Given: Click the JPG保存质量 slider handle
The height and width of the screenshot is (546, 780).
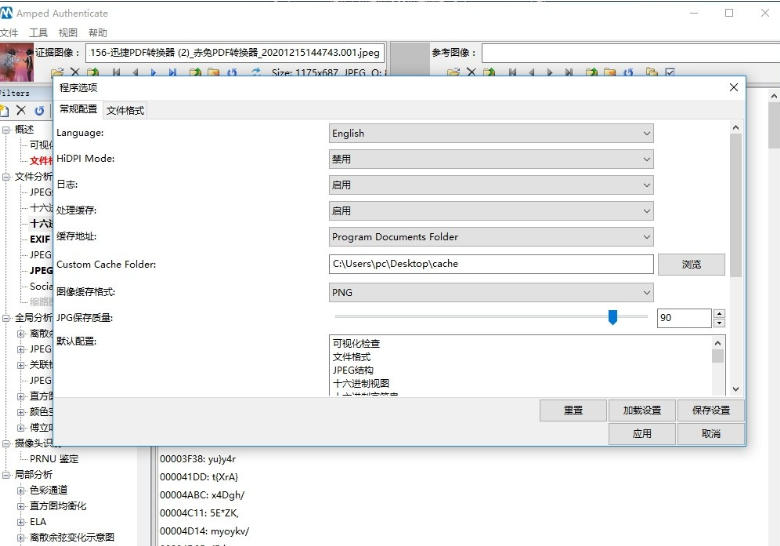Looking at the screenshot, I should [613, 317].
